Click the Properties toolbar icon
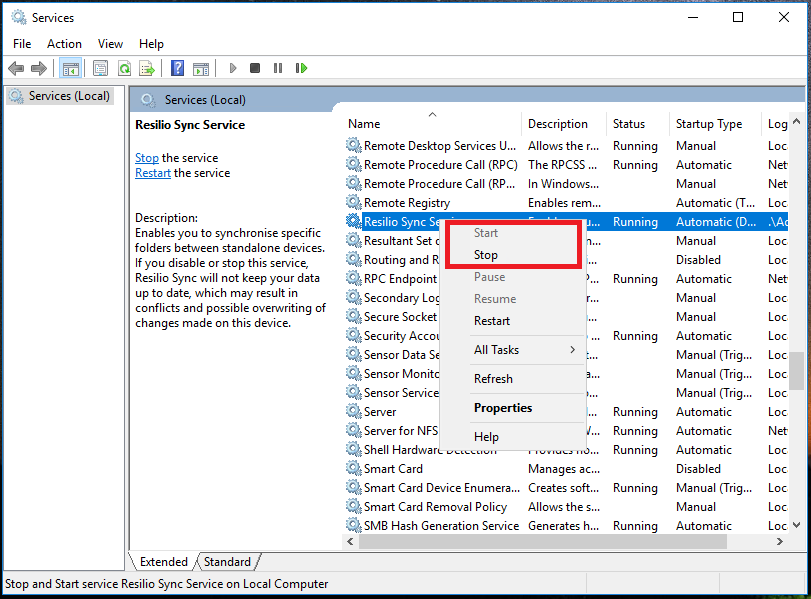Screen dimensions: 811x599 100,68
